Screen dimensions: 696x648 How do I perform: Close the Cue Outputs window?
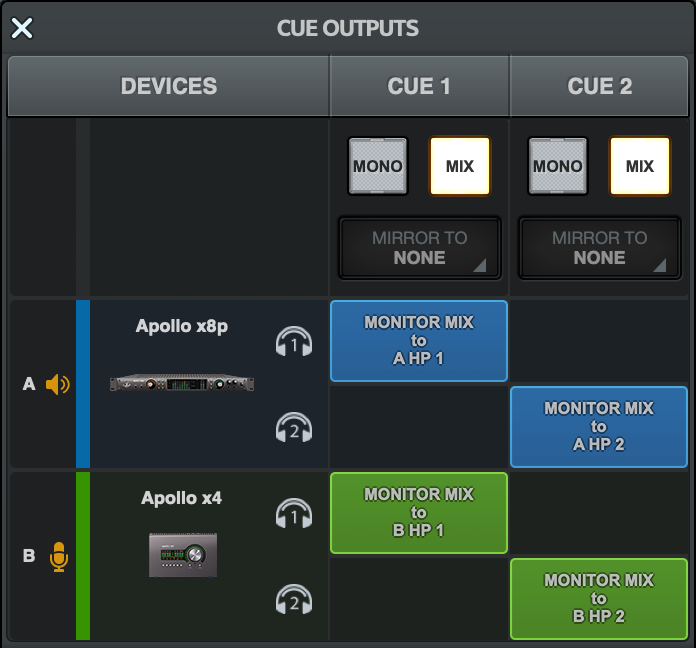point(22,28)
